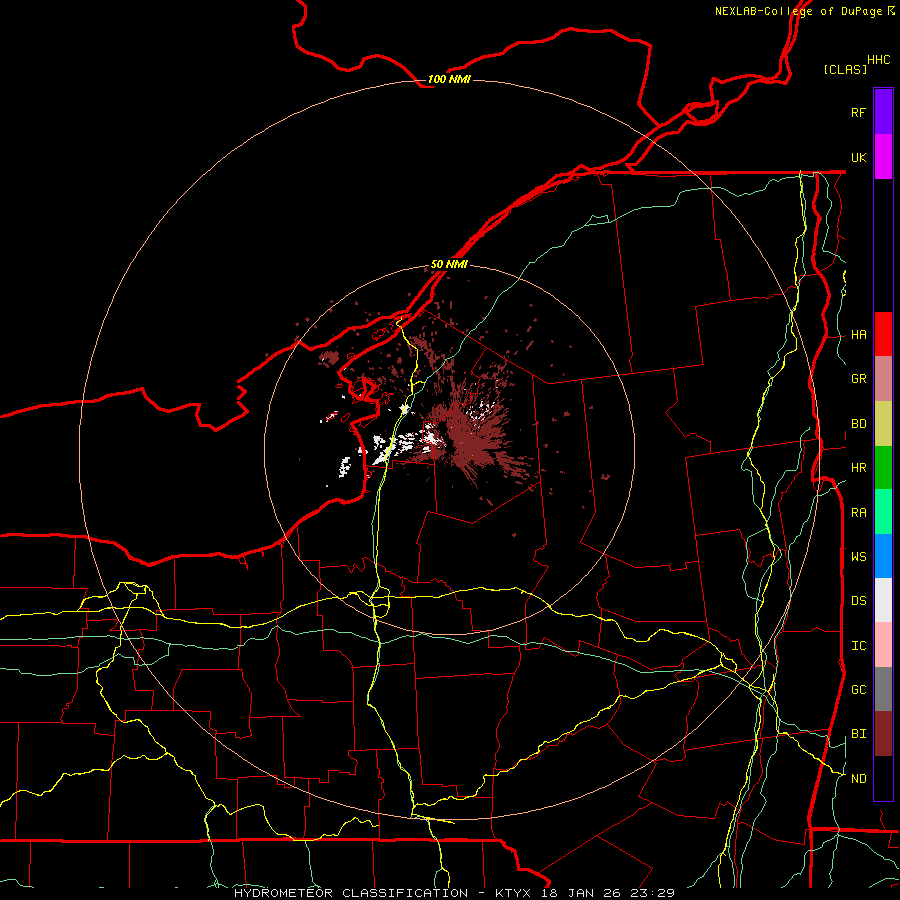900x900 pixels.
Task: Click the GC legend label
Action: (x=859, y=690)
